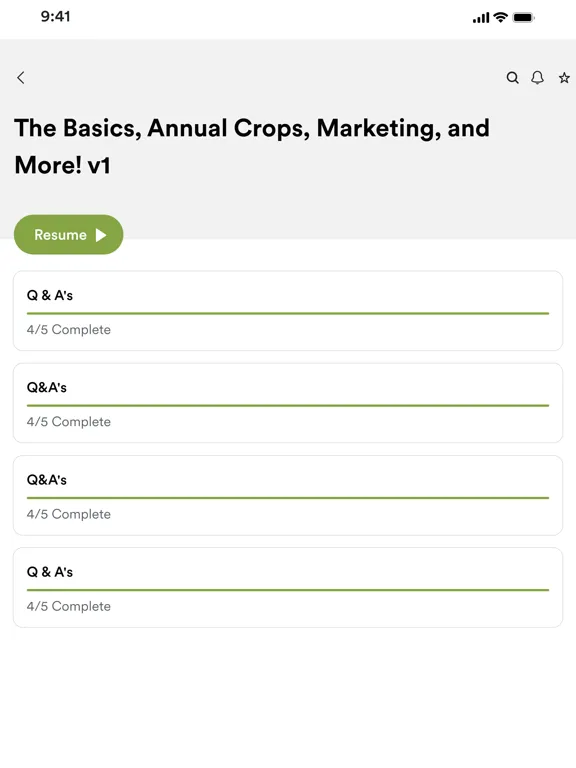Open the third section titled "Q&A's"
Viewport: 576px width, 768px height.
coord(288,495)
